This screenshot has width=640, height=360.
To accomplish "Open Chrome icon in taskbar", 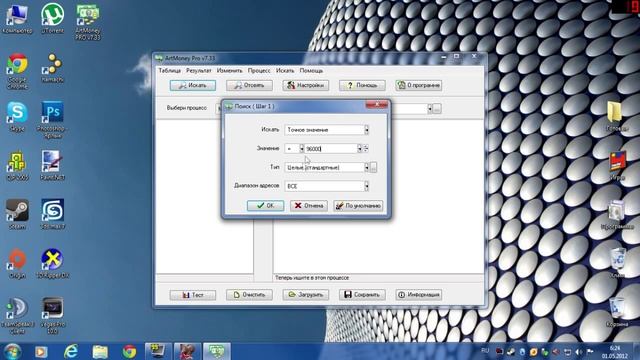I will [x=129, y=351].
